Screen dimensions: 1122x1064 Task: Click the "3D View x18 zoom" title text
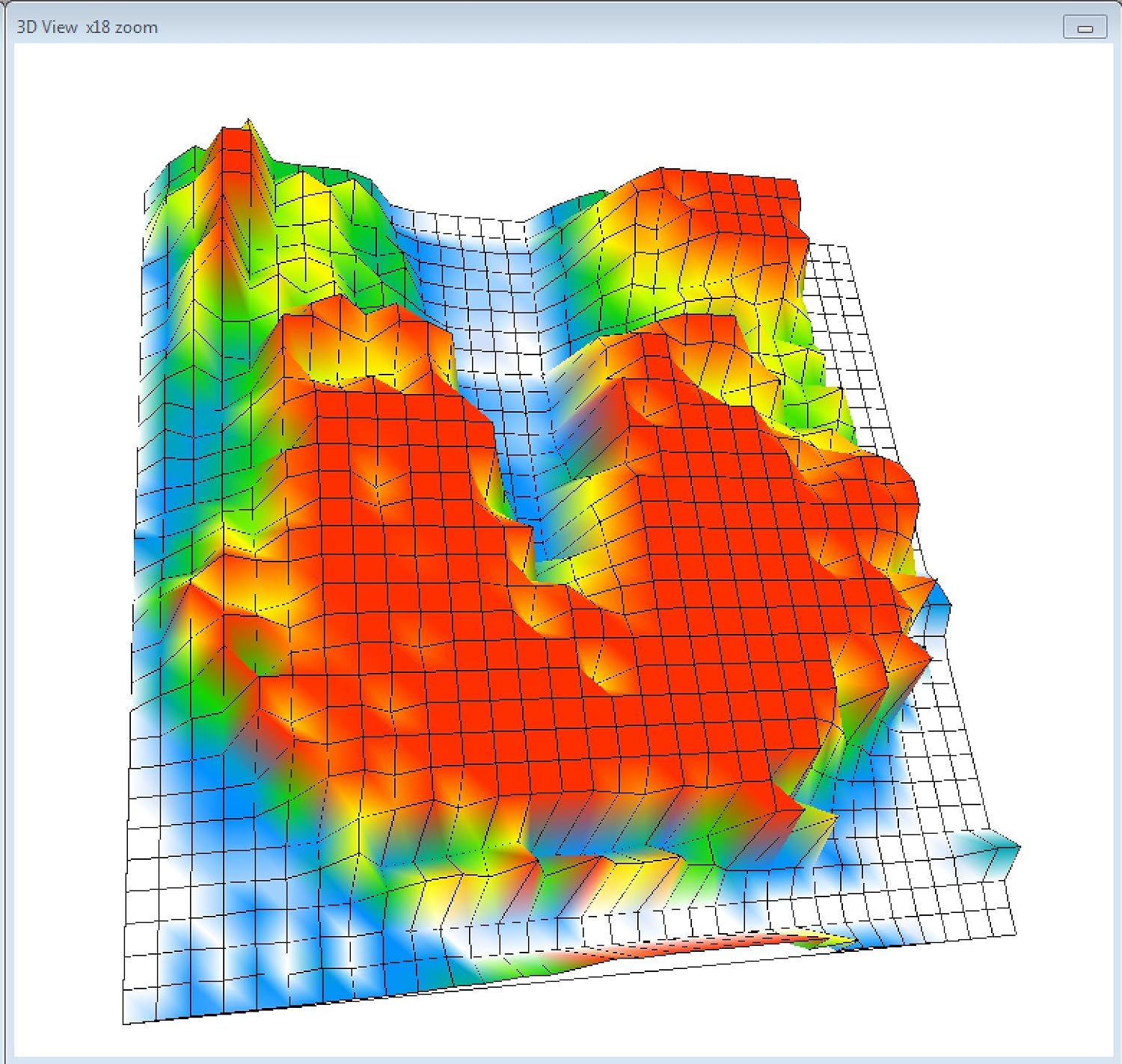87,28
